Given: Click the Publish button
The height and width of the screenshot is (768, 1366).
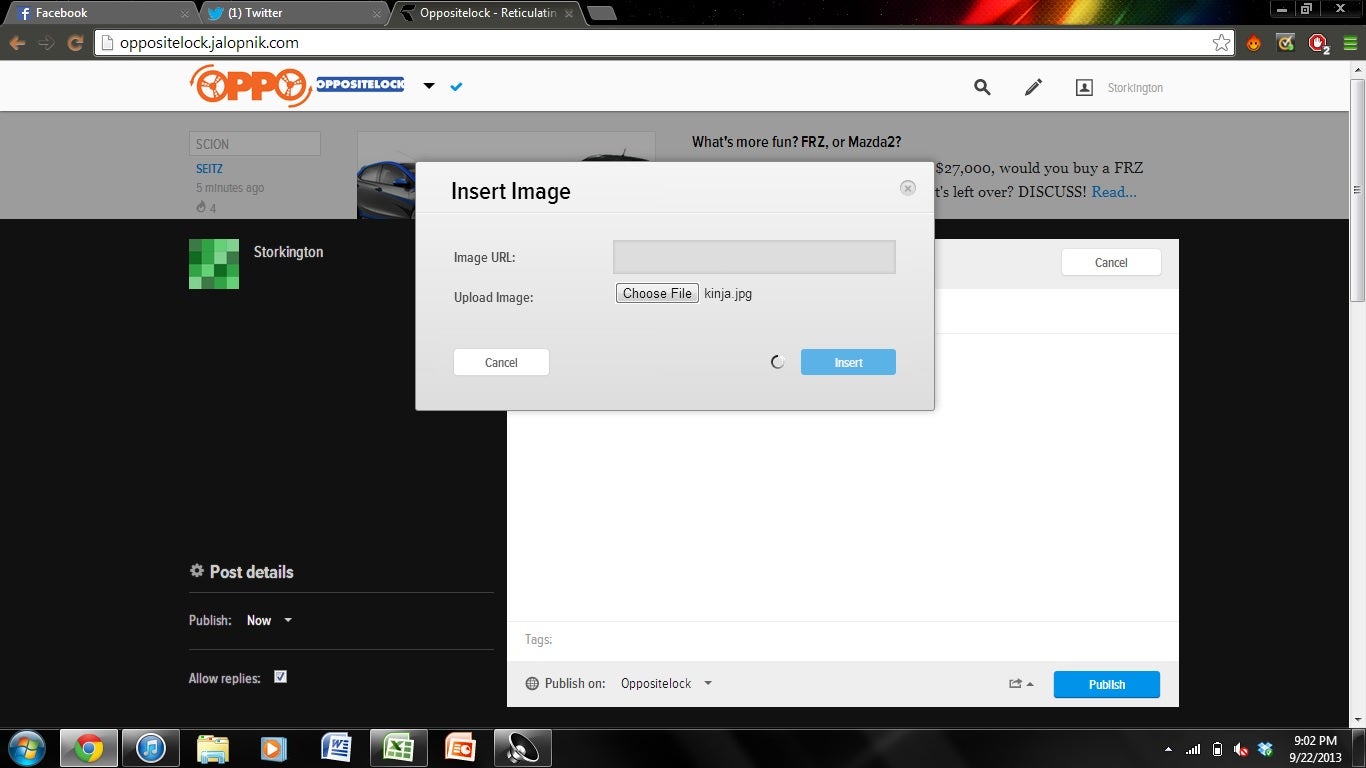Looking at the screenshot, I should click(1107, 684).
